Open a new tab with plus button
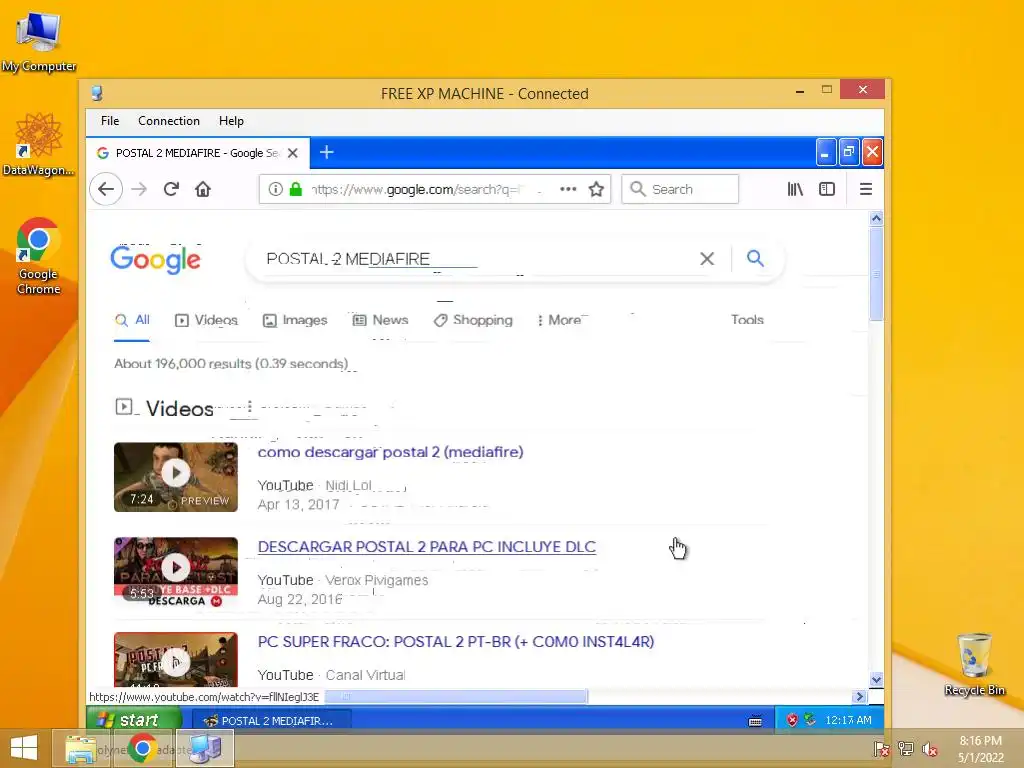1024x768 pixels. [327, 152]
